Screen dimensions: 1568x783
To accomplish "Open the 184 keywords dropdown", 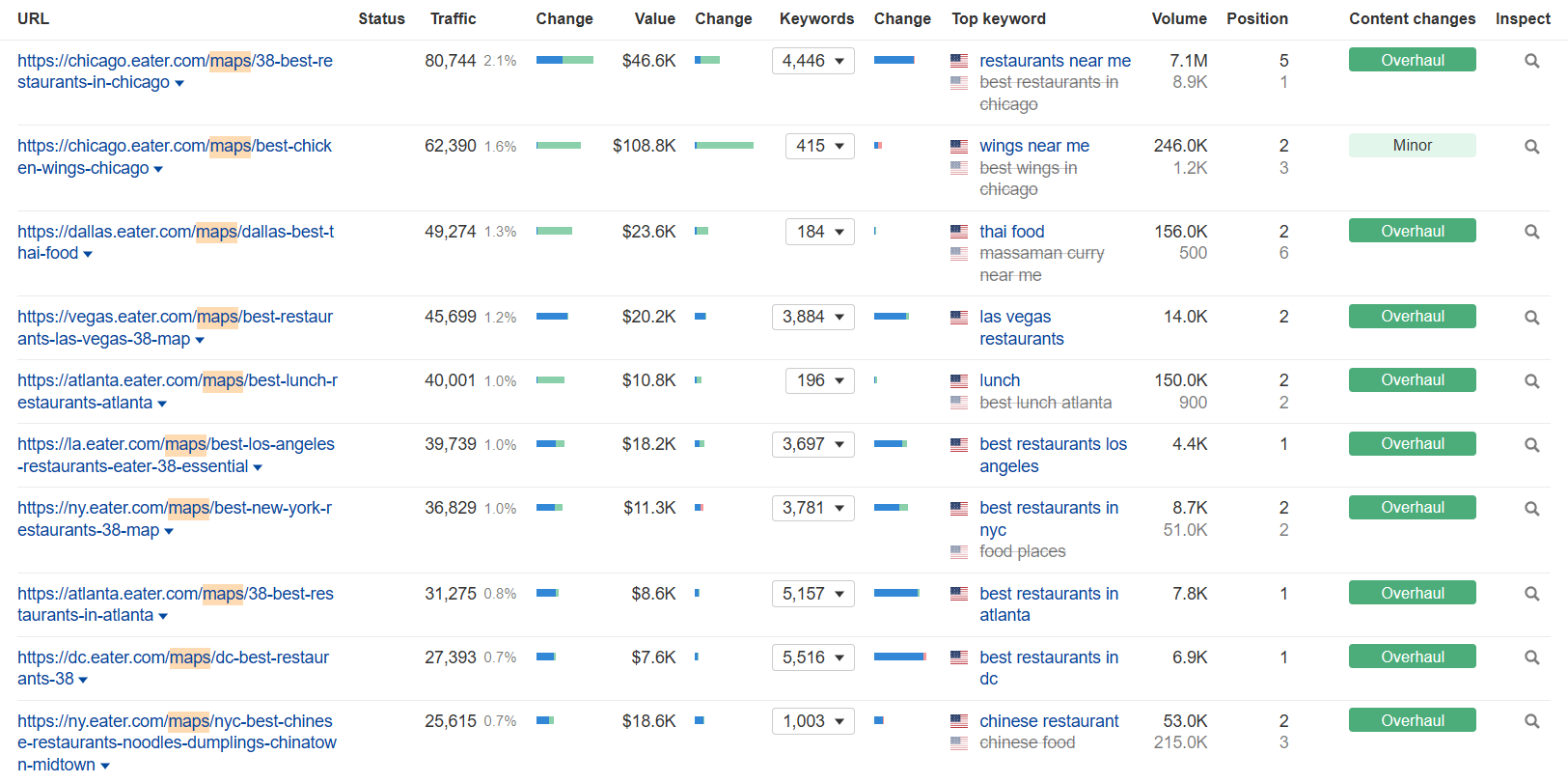I will pos(820,232).
